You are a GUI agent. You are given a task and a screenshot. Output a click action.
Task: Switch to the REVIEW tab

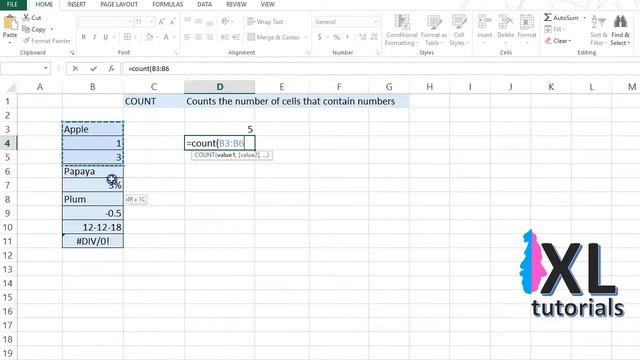pos(236,4)
